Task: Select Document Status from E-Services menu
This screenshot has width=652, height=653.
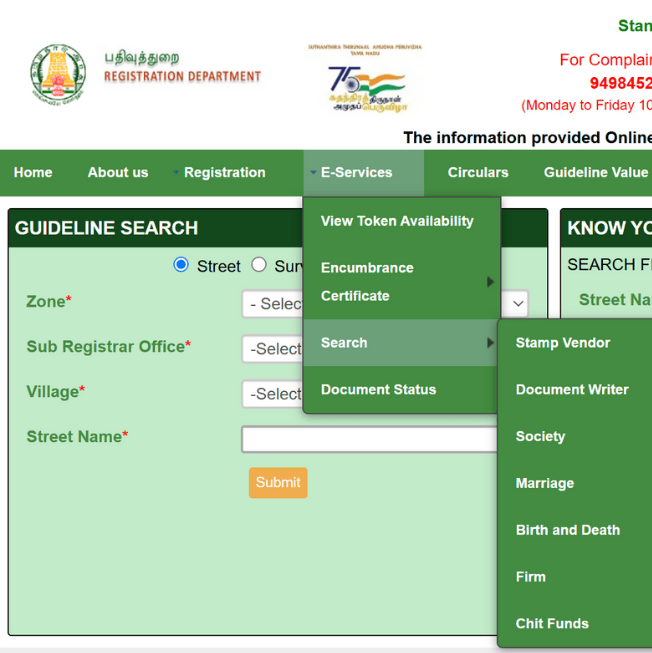Action: pos(378,390)
